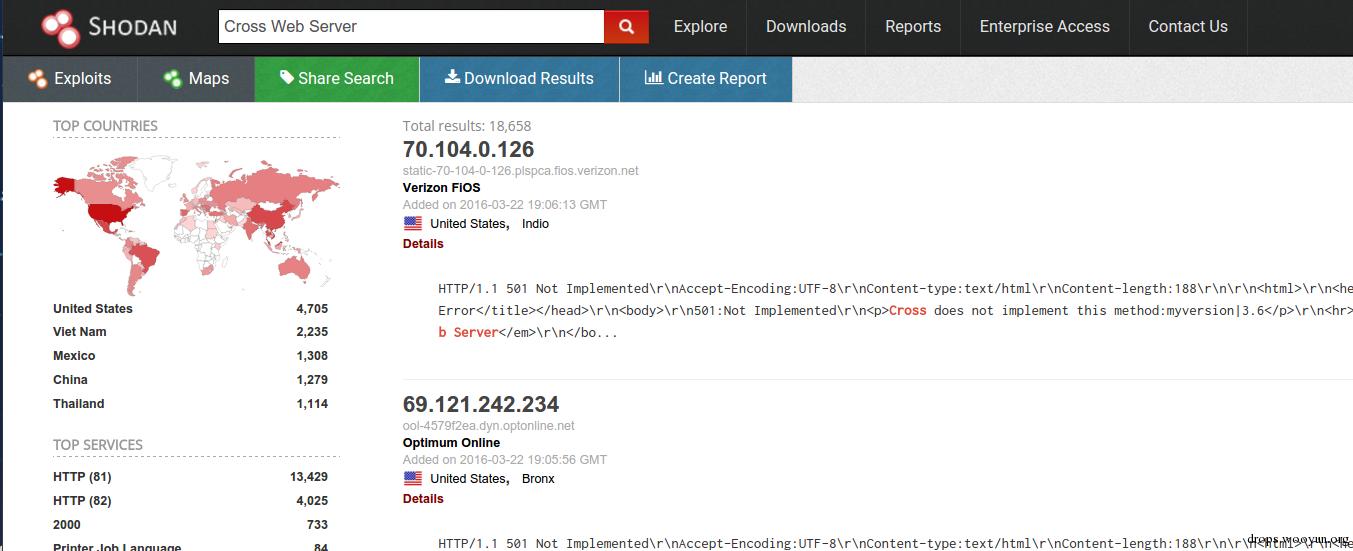The width and height of the screenshot is (1353, 551).
Task: Focus the search box containing Cross Web Server
Action: pos(411,27)
